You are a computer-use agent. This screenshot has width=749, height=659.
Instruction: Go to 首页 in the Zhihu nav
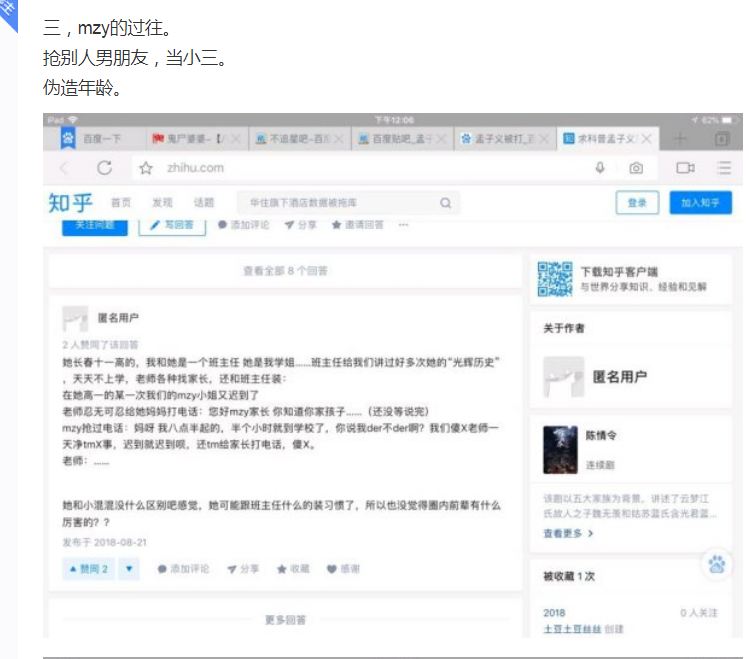tap(121, 203)
